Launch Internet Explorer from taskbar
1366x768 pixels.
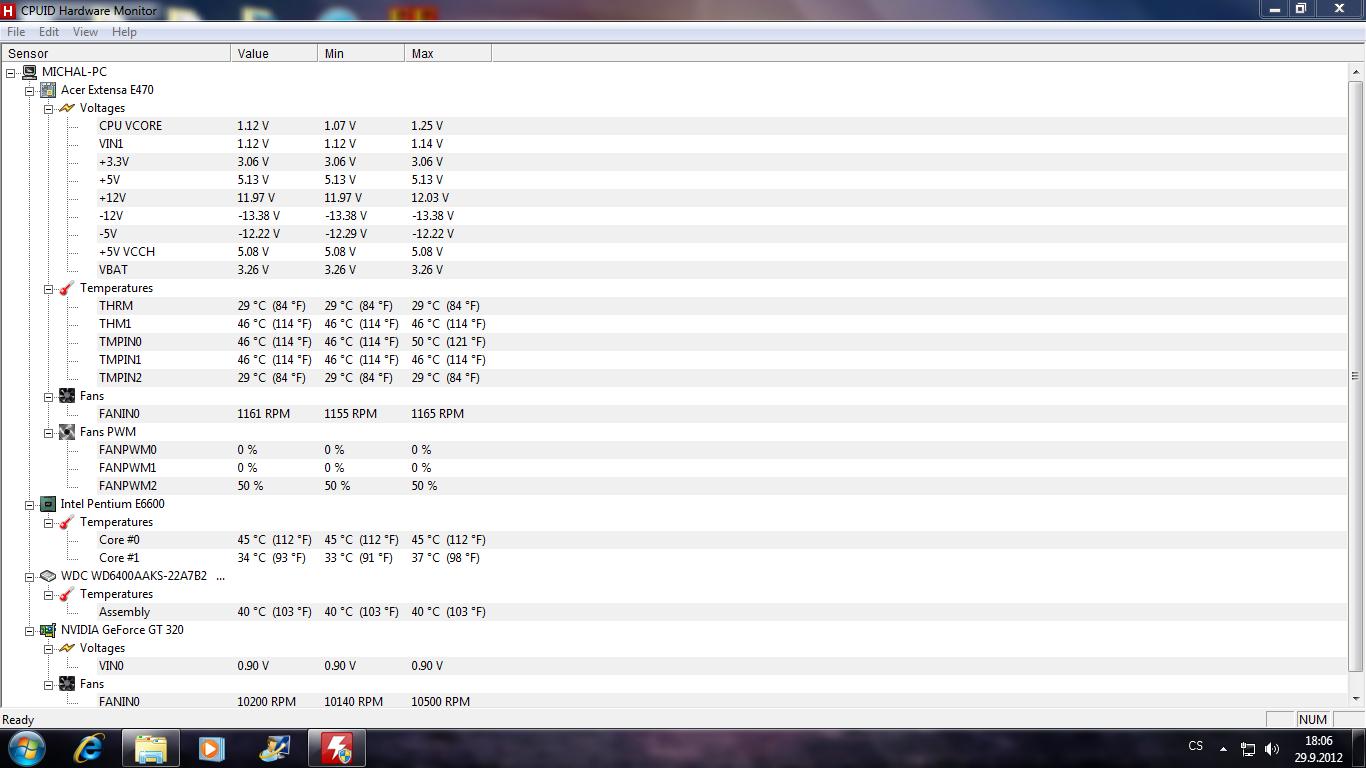point(89,748)
